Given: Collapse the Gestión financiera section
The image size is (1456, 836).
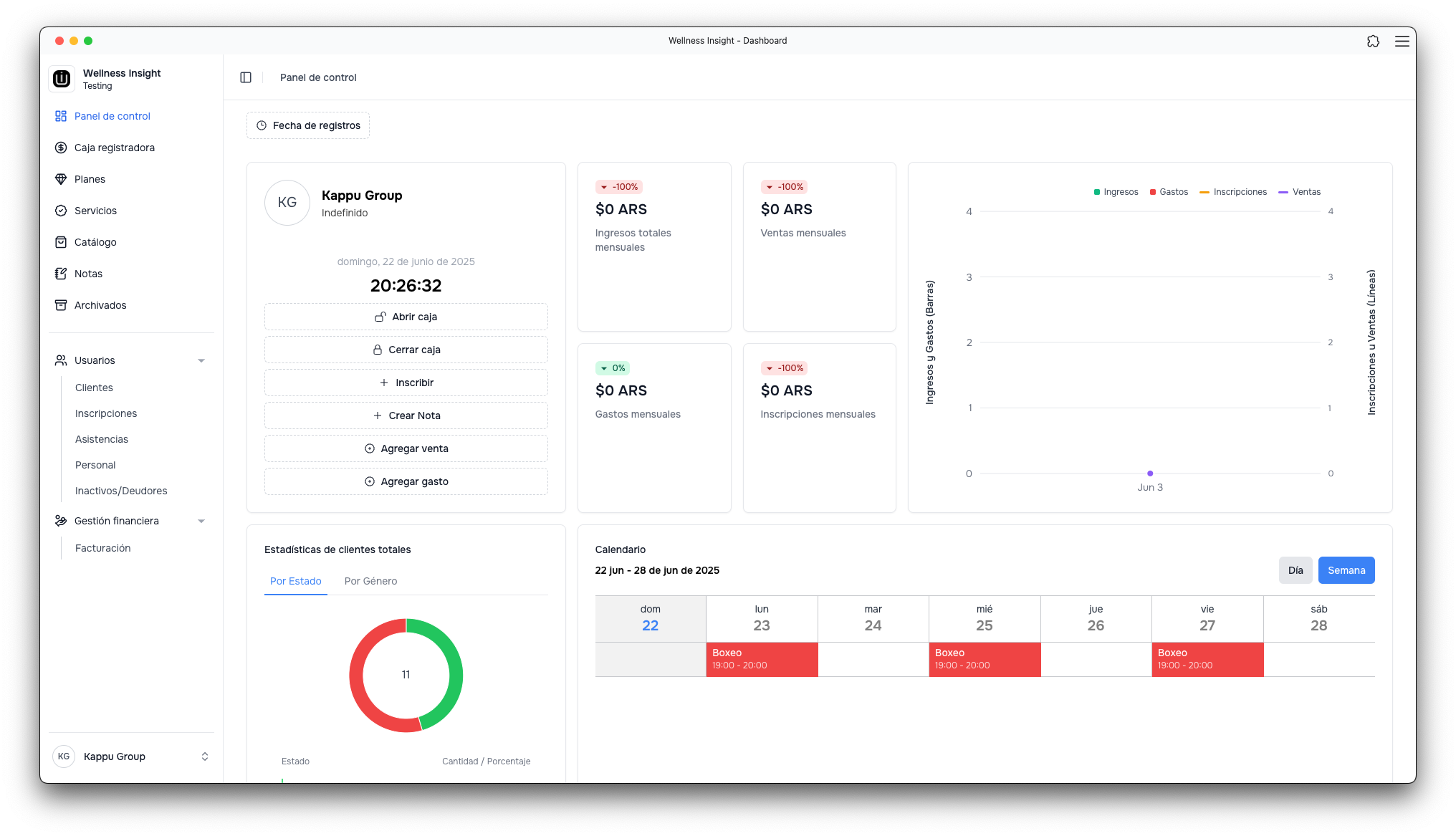Looking at the screenshot, I should click(201, 521).
